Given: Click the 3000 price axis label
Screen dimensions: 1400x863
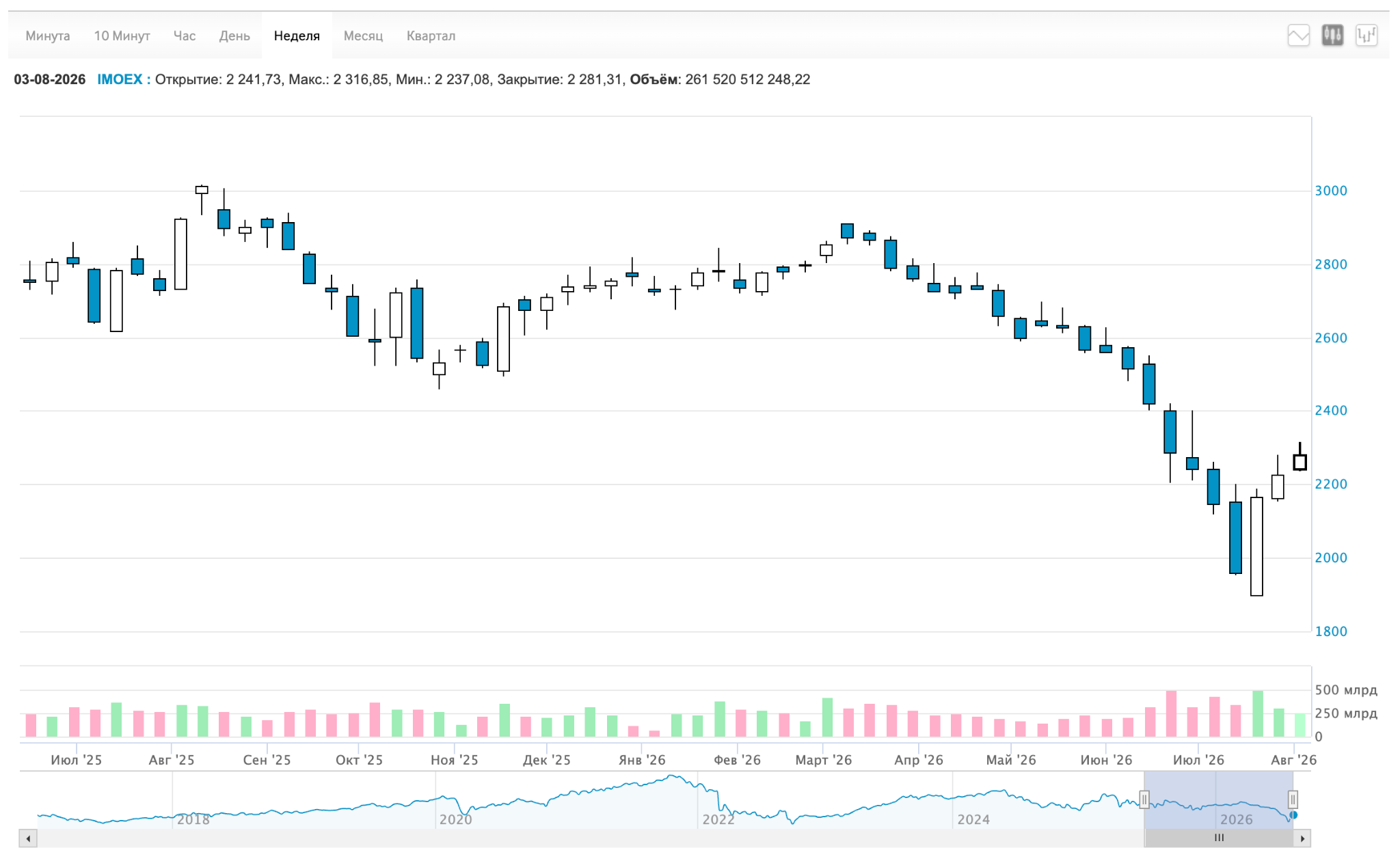Looking at the screenshot, I should (1331, 191).
